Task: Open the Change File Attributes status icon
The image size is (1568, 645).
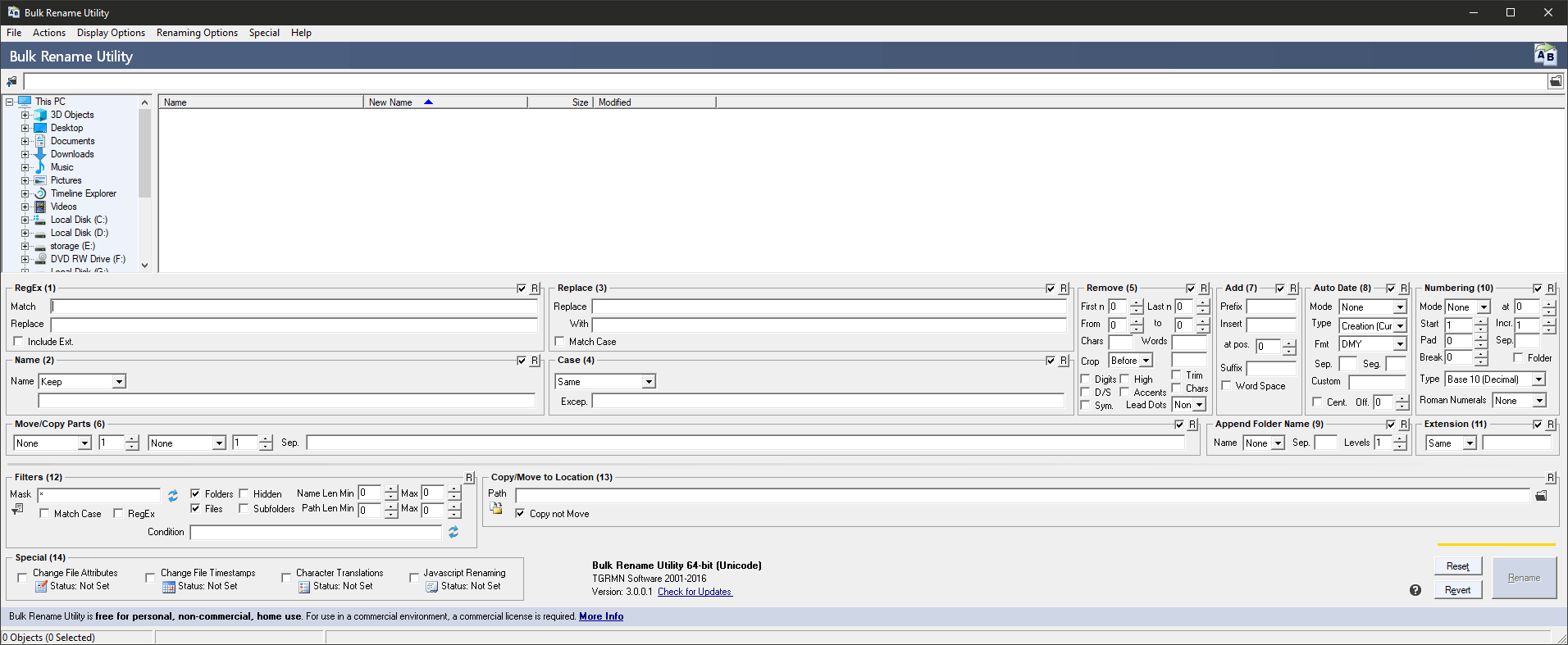Action: coord(41,587)
